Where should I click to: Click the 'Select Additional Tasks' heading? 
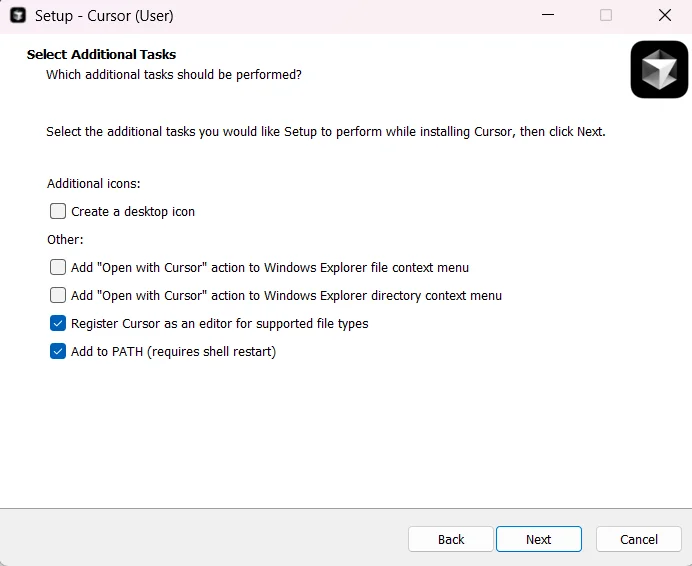click(102, 54)
